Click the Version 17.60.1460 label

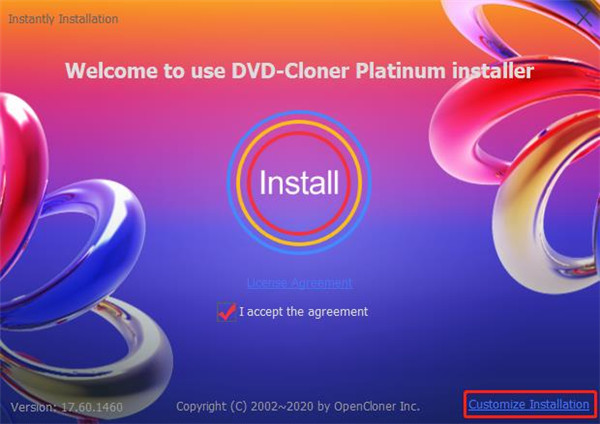67,406
